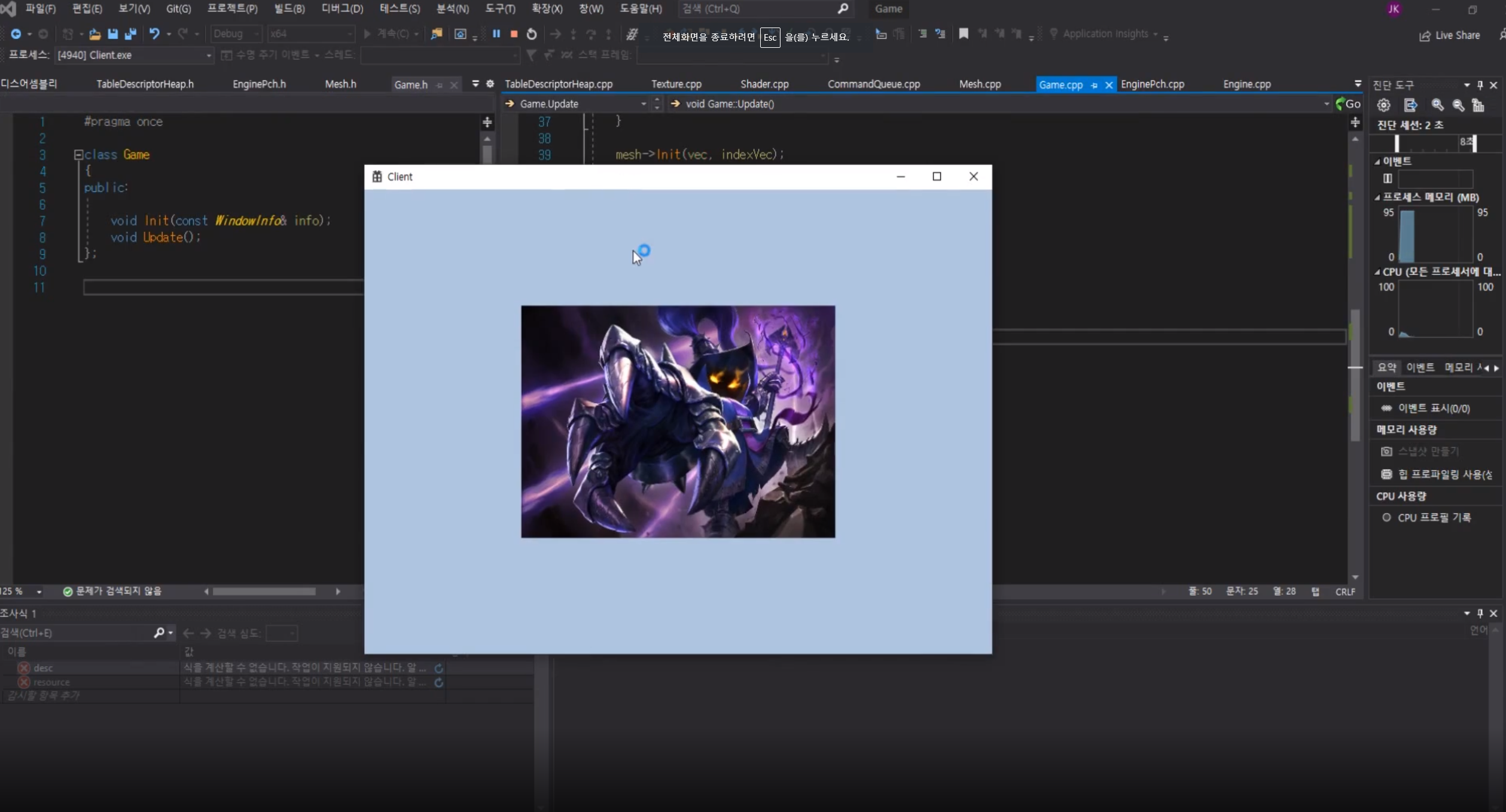1506x812 pixels.
Task: Click the Navigate Backward arrow icon
Action: 16,34
